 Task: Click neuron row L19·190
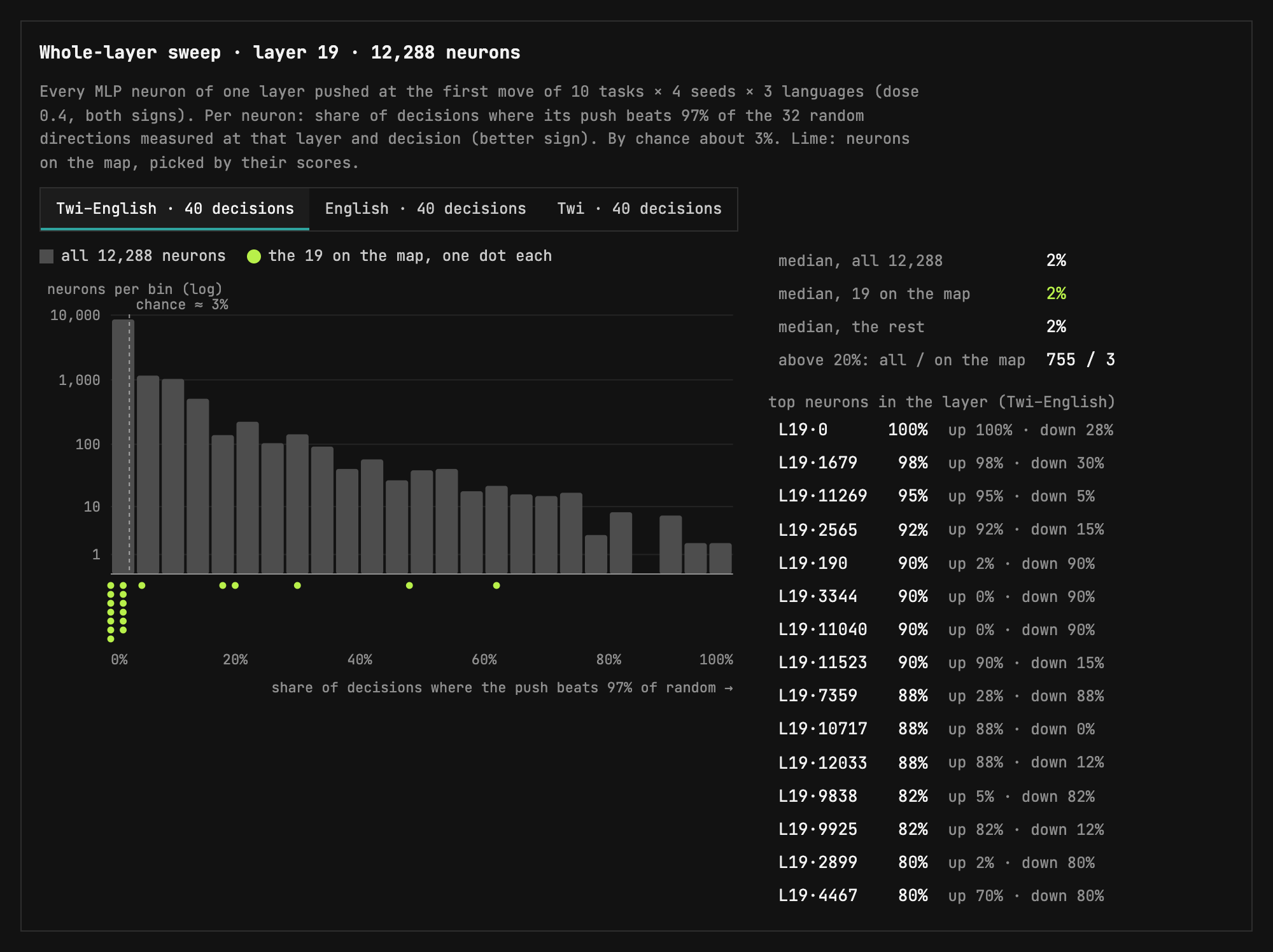pyautogui.click(x=945, y=563)
